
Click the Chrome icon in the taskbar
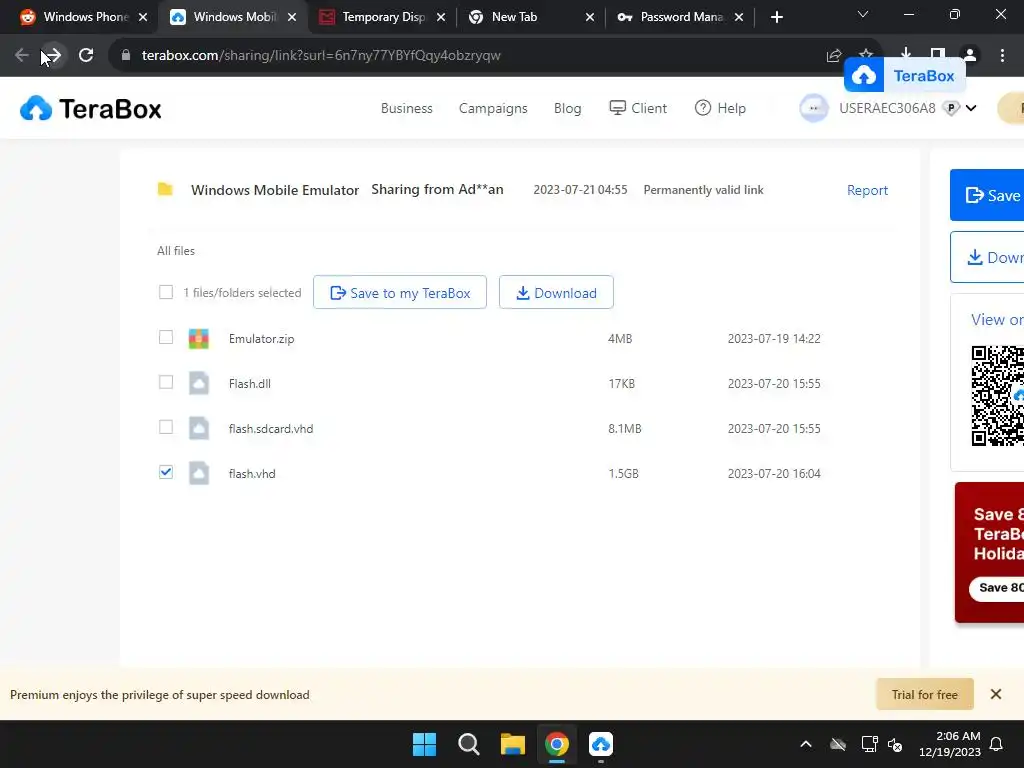(557, 744)
